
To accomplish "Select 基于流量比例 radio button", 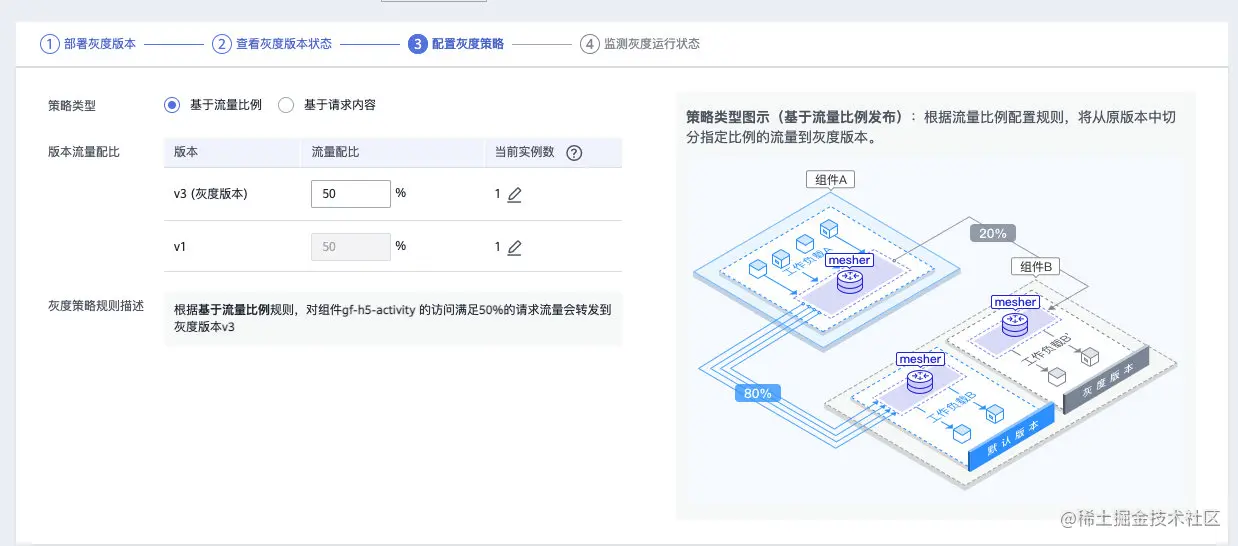I will coord(172,104).
